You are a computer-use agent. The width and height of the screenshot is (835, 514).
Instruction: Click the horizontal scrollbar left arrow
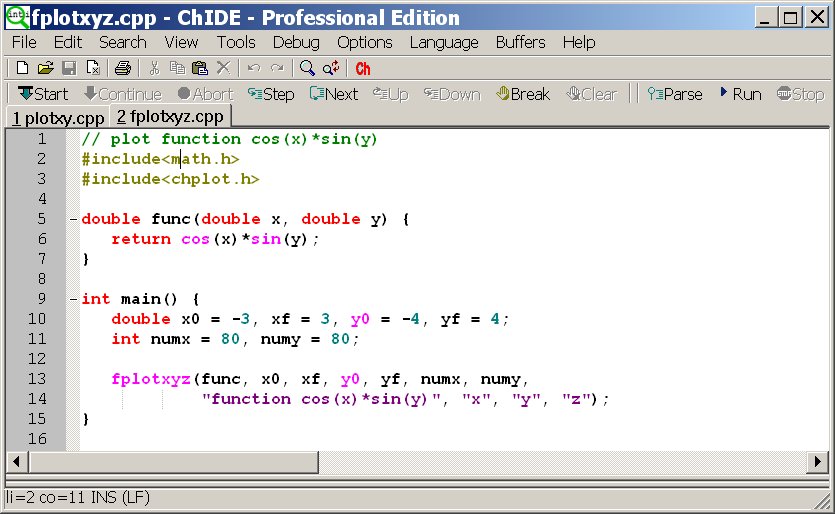pos(17,461)
